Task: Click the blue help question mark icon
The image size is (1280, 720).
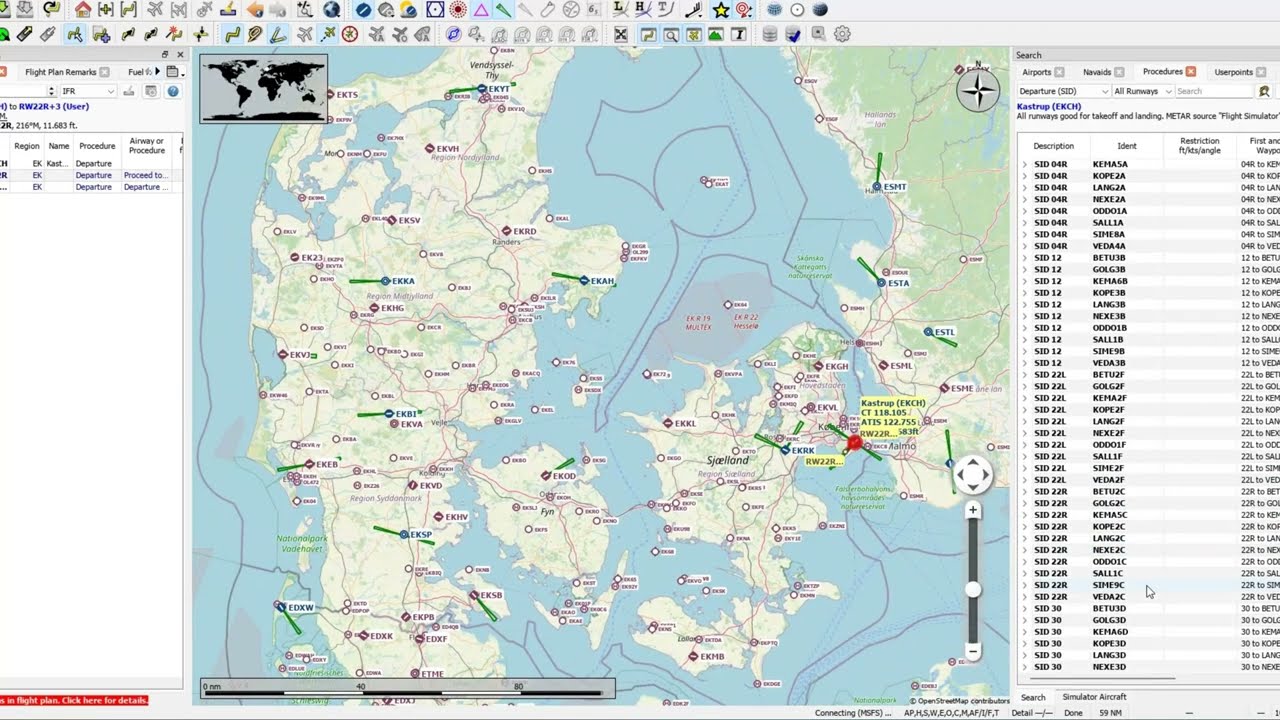Action: 173,91
